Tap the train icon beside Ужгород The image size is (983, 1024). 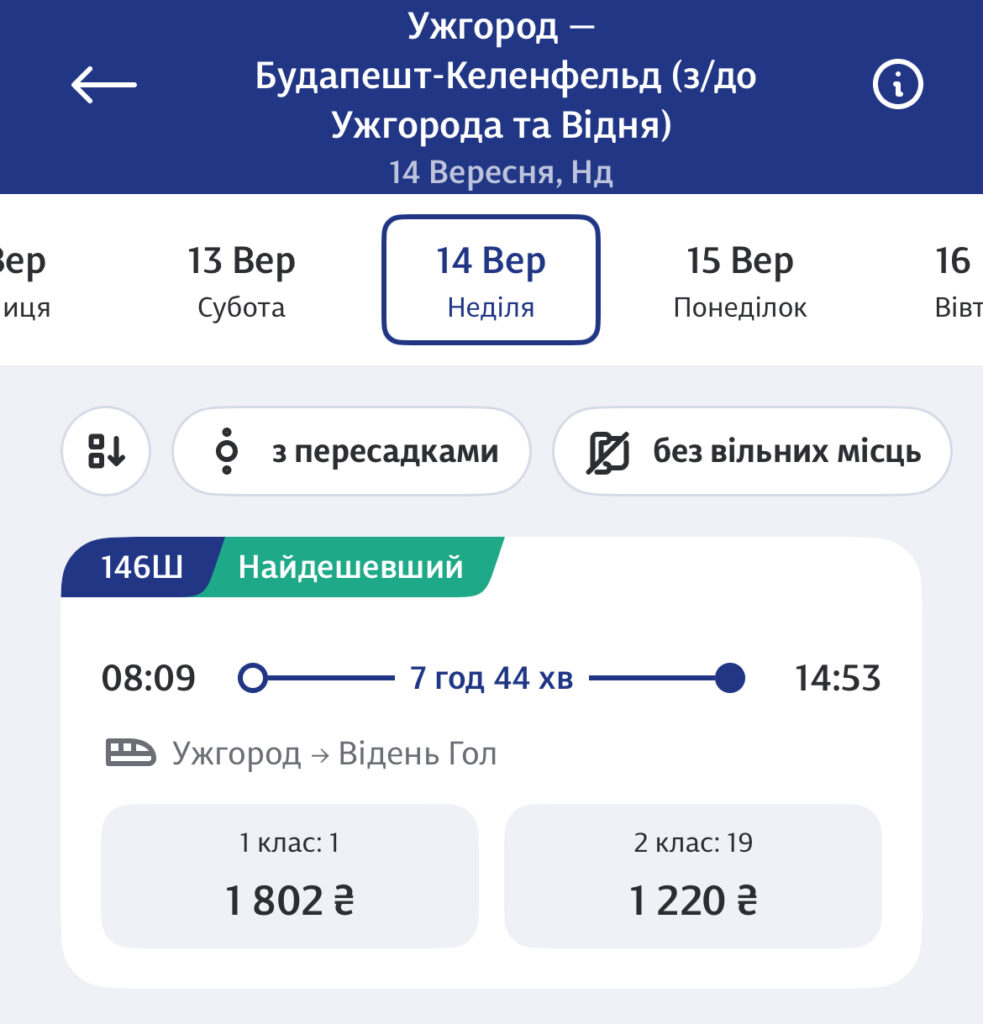pyautogui.click(x=131, y=753)
